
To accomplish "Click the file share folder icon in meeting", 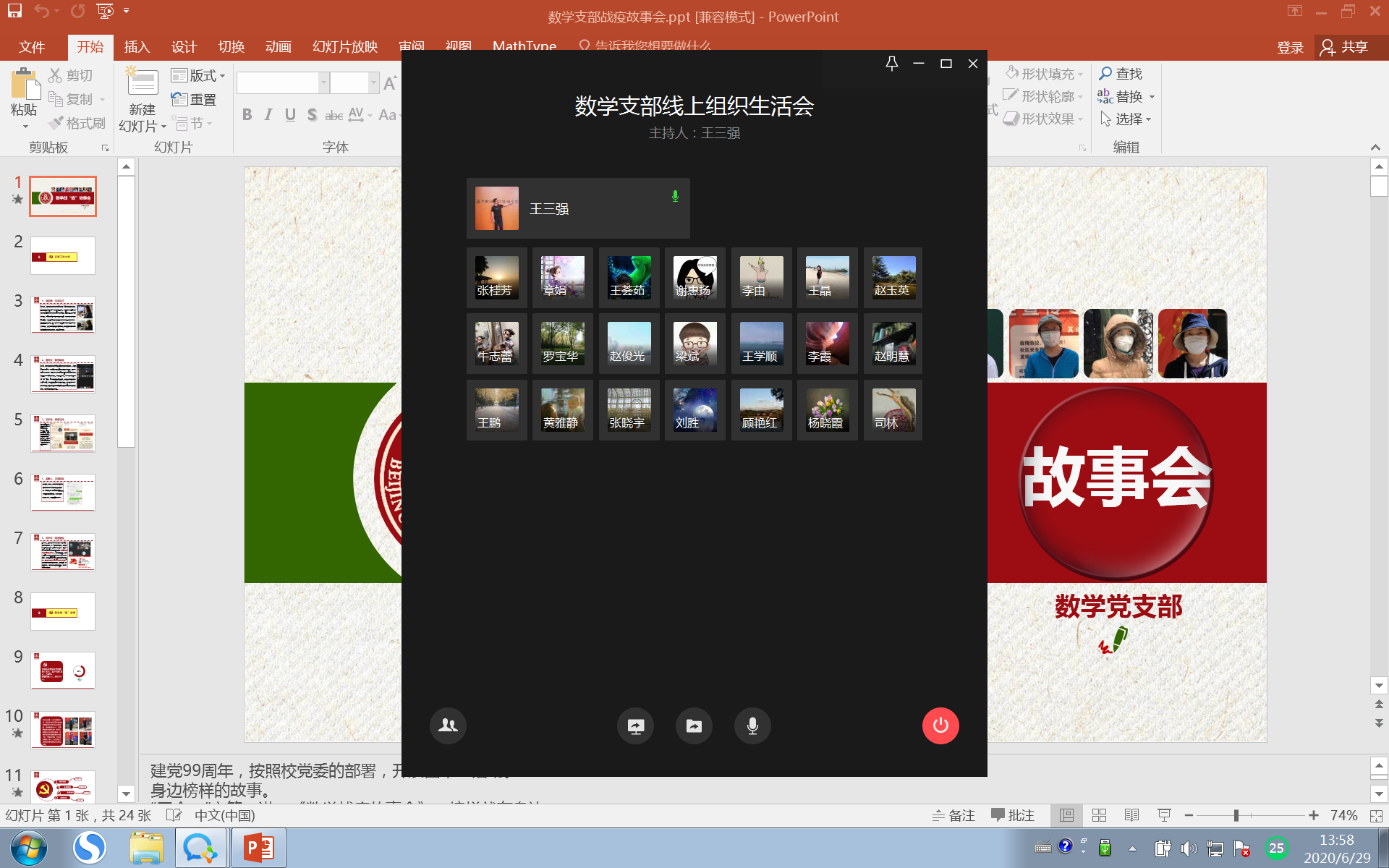I will tap(694, 726).
